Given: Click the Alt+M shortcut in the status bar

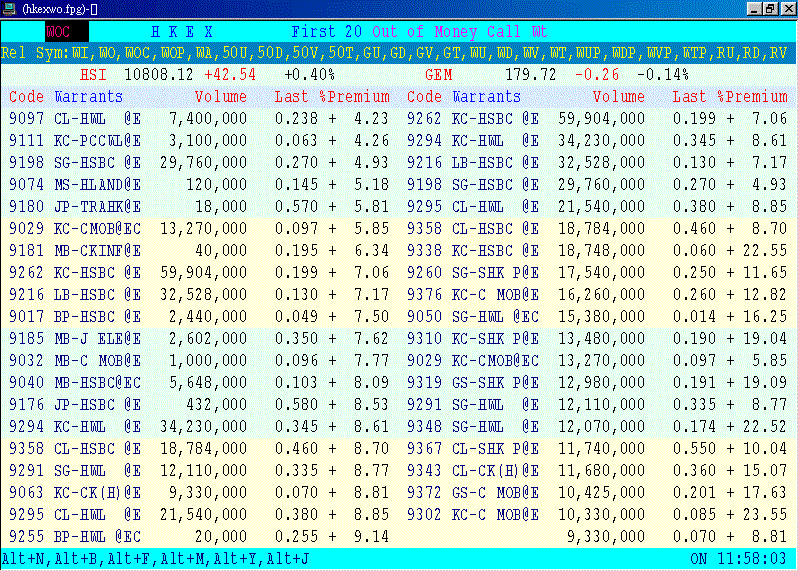Looking at the screenshot, I should pos(182,559).
